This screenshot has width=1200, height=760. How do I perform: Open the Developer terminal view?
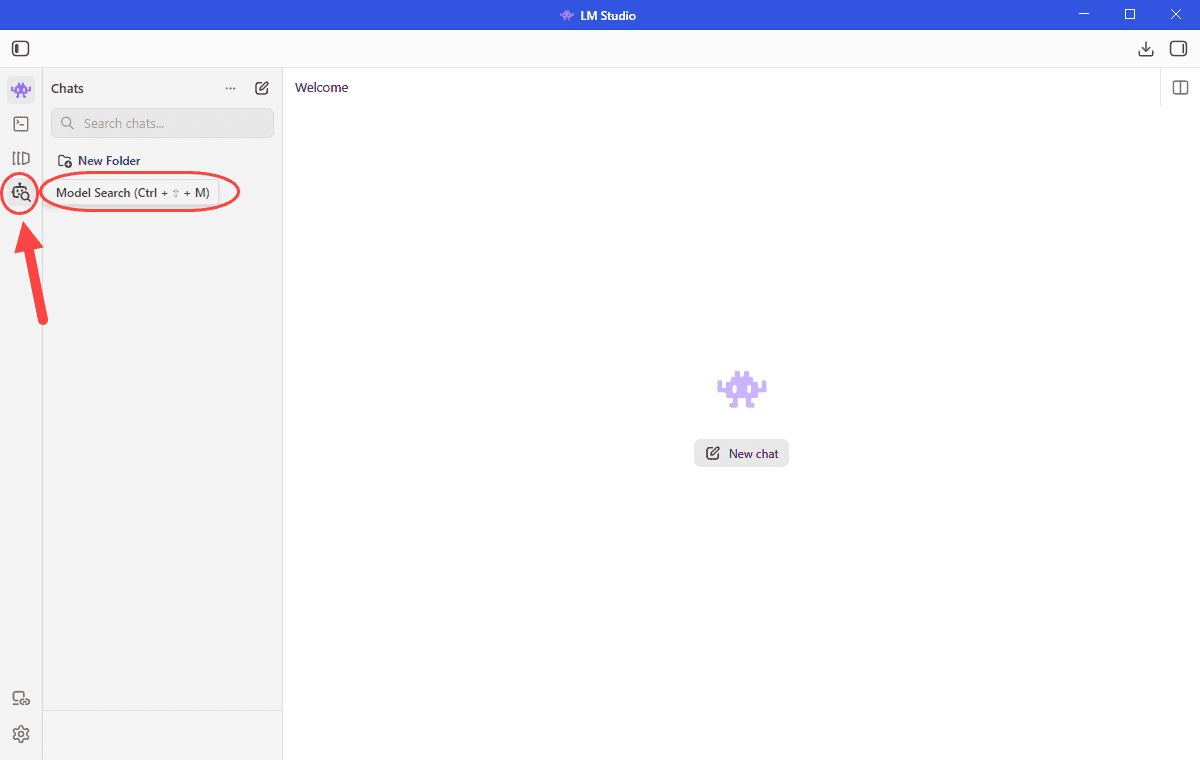[21, 124]
